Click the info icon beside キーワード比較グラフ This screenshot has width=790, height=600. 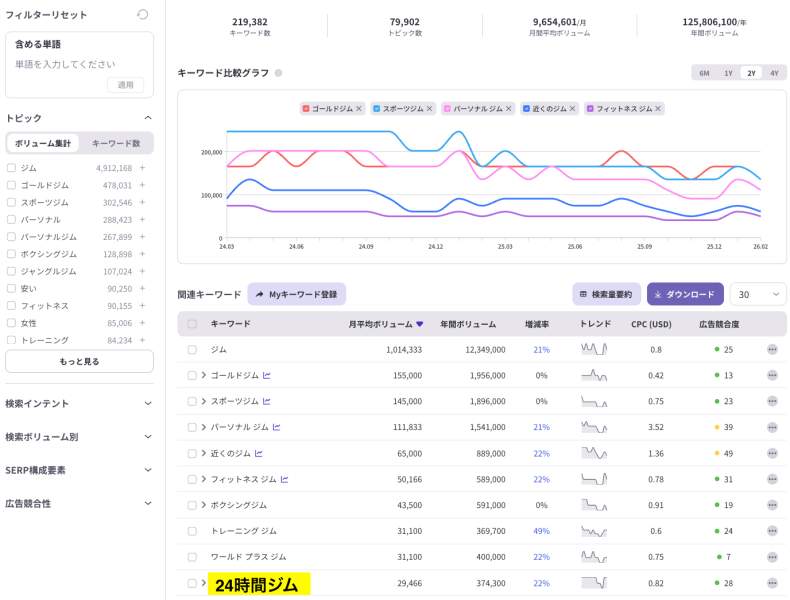coord(278,73)
